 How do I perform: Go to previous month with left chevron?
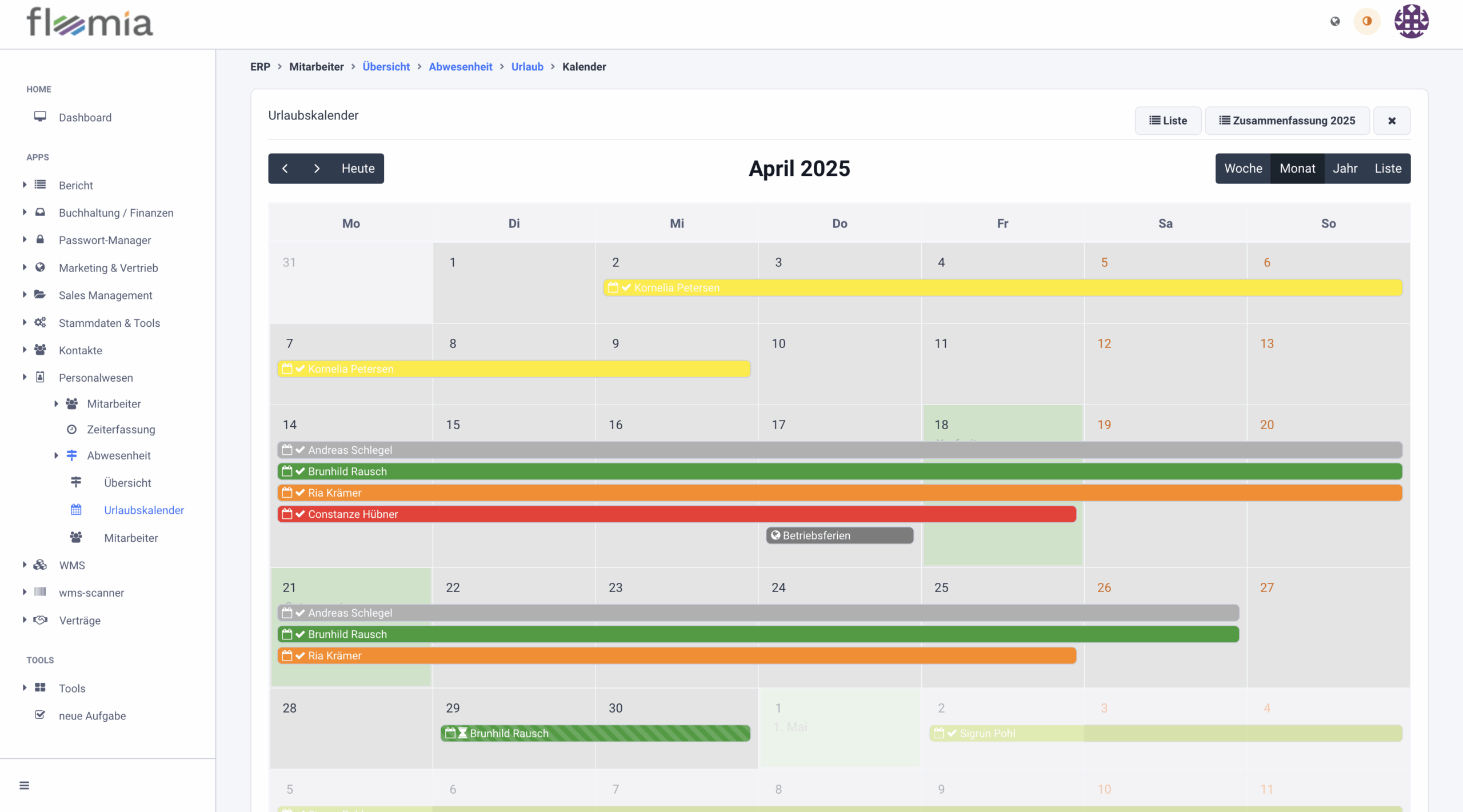[285, 169]
